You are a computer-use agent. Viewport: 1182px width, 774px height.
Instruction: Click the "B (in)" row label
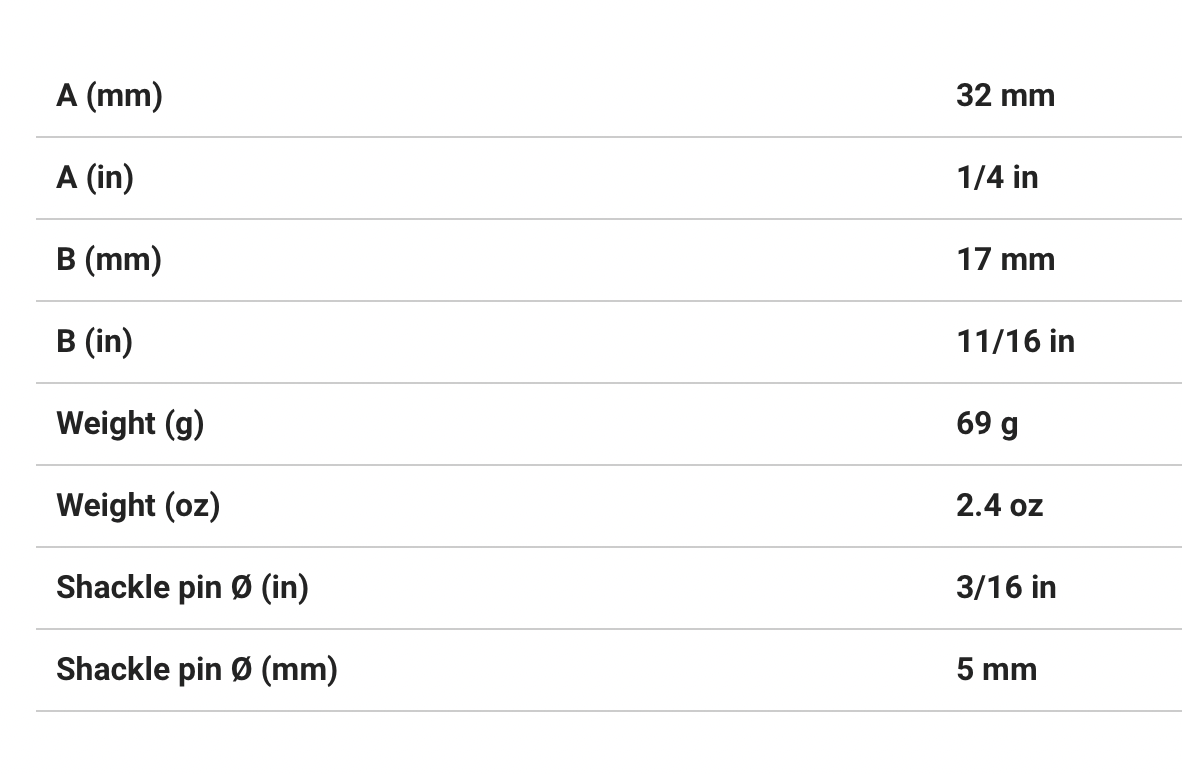(x=95, y=342)
